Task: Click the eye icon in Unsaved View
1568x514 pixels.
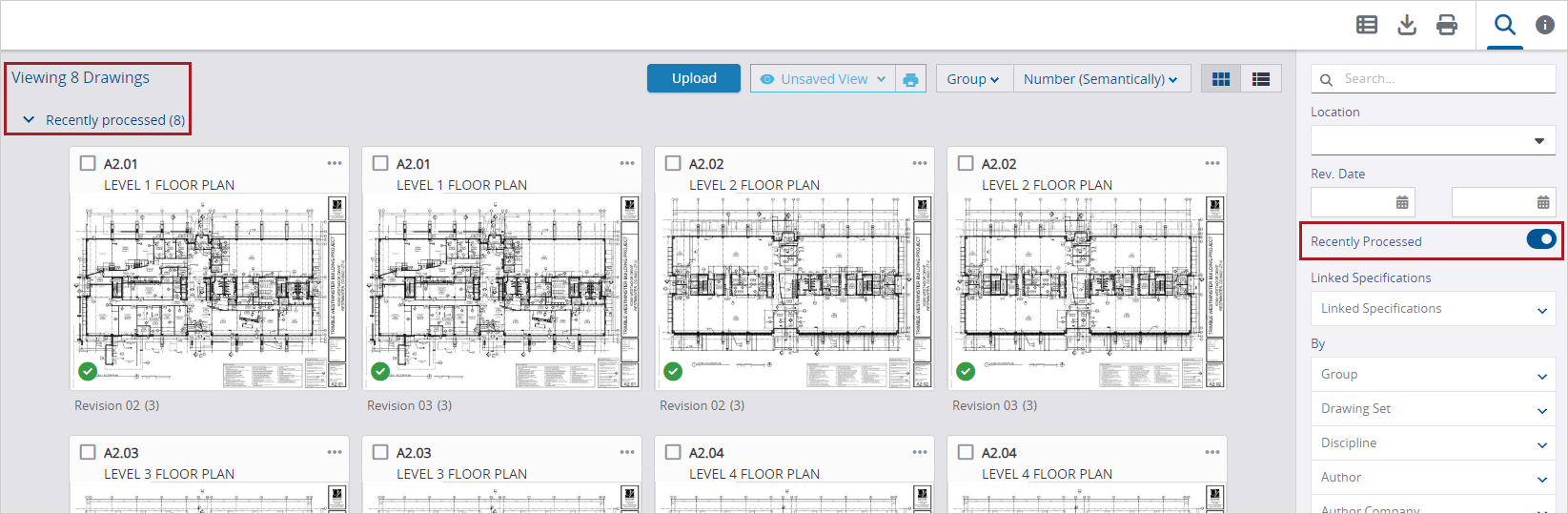Action: pos(767,79)
